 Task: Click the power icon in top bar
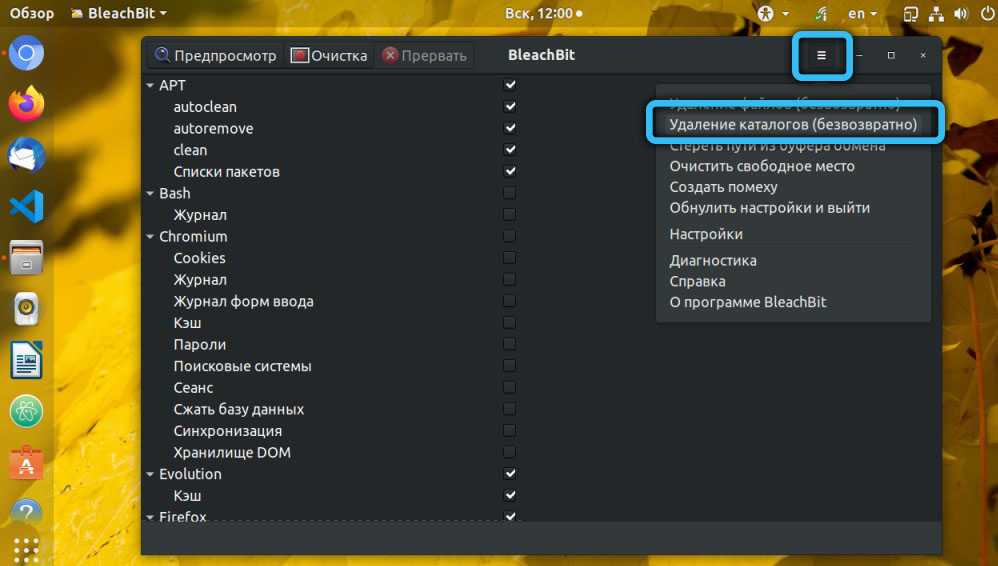988,13
